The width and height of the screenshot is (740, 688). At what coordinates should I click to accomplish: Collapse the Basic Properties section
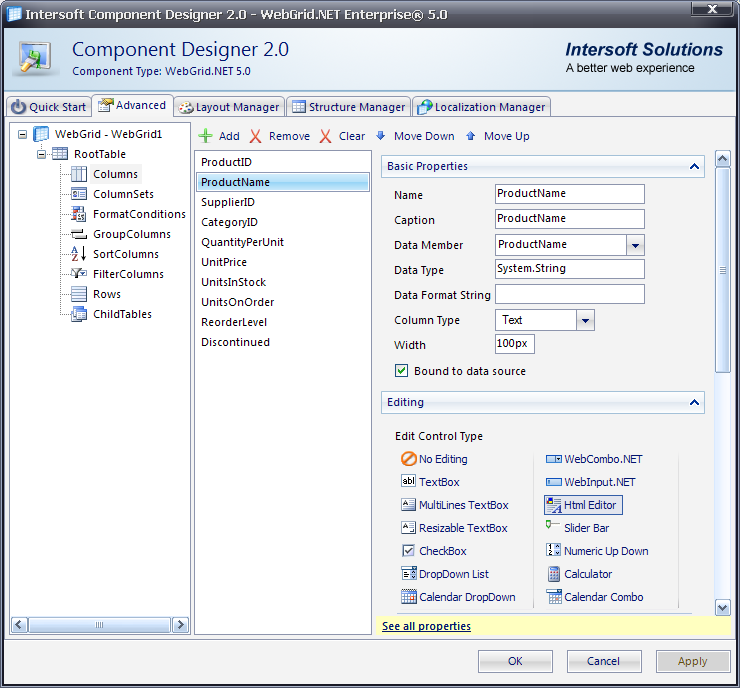(694, 166)
